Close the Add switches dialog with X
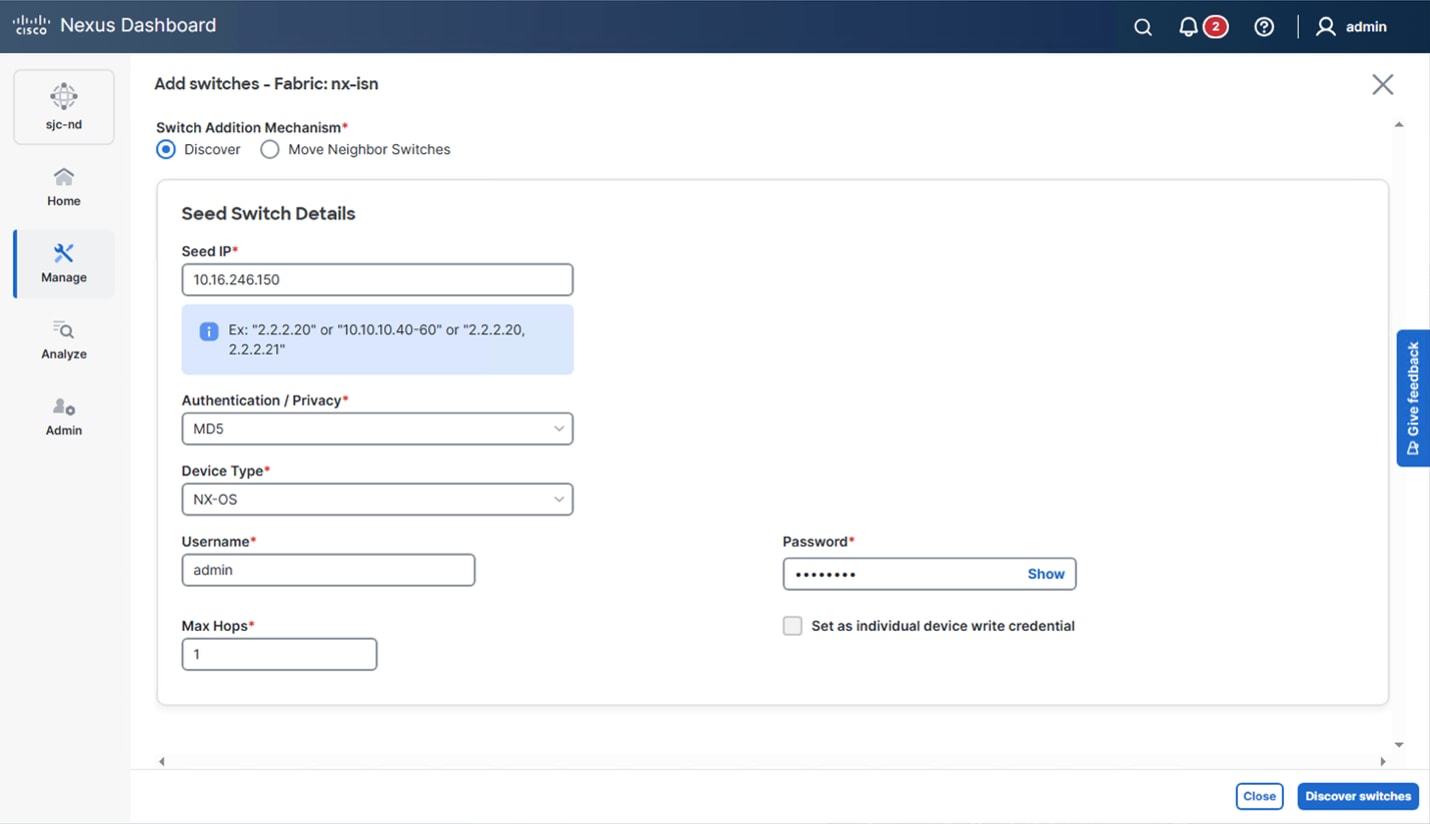Image resolution: width=1430 pixels, height=824 pixels. pos(1383,84)
